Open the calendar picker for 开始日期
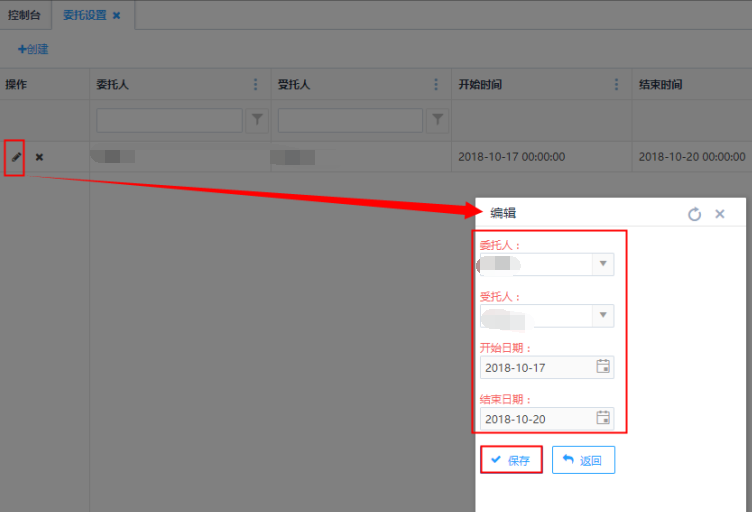The height and width of the screenshot is (512, 752). click(x=603, y=367)
